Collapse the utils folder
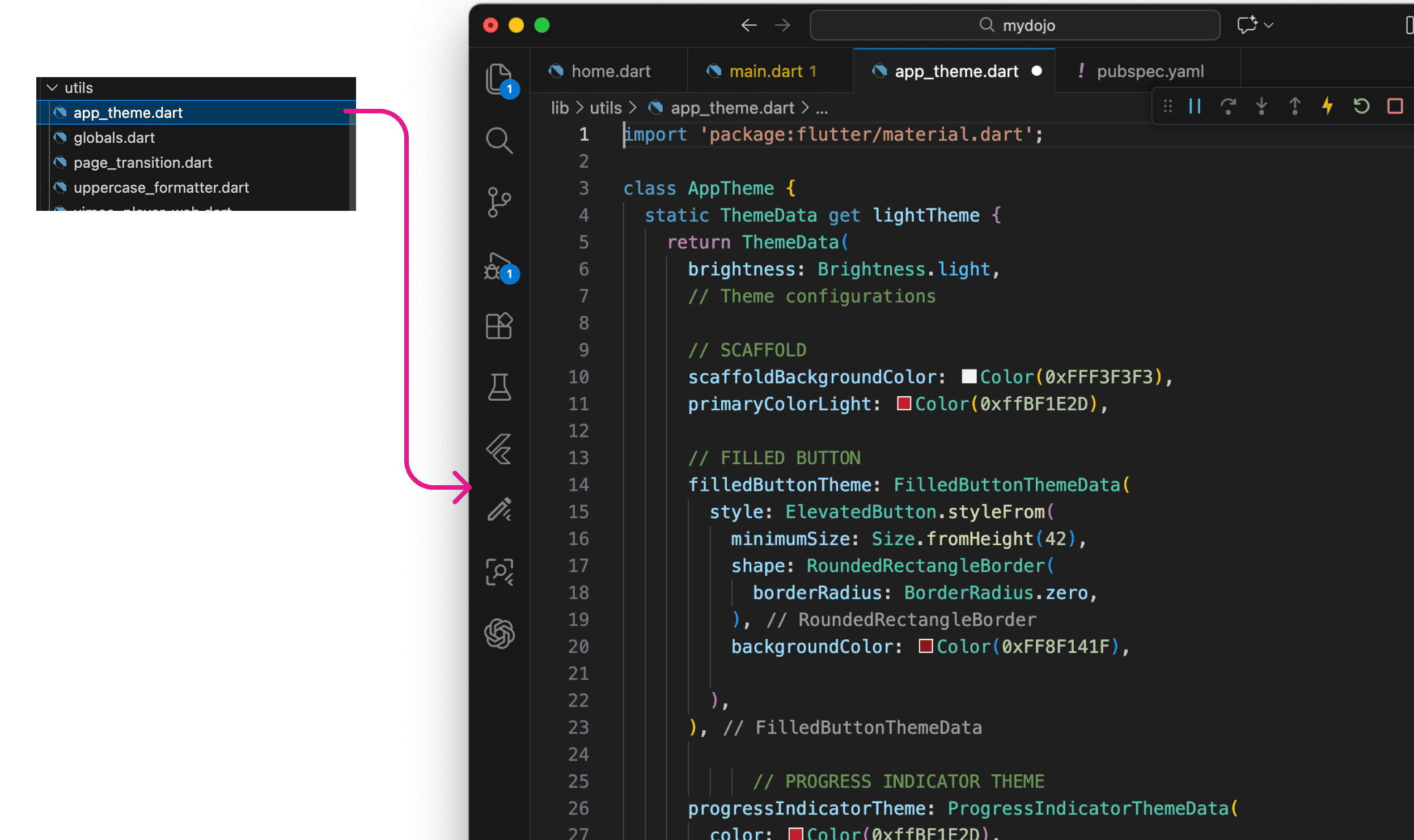Image resolution: width=1414 pixels, height=840 pixels. point(53,88)
